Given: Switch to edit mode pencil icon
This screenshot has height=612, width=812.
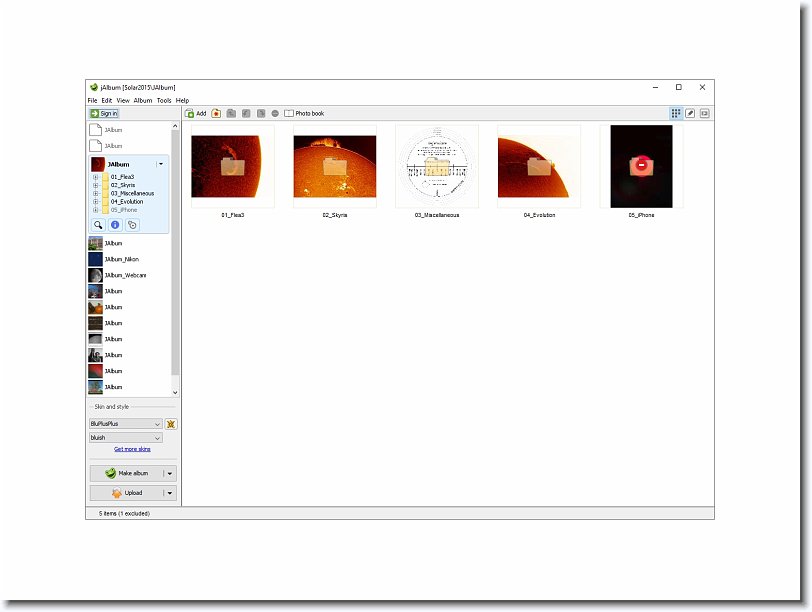Looking at the screenshot, I should coord(690,113).
